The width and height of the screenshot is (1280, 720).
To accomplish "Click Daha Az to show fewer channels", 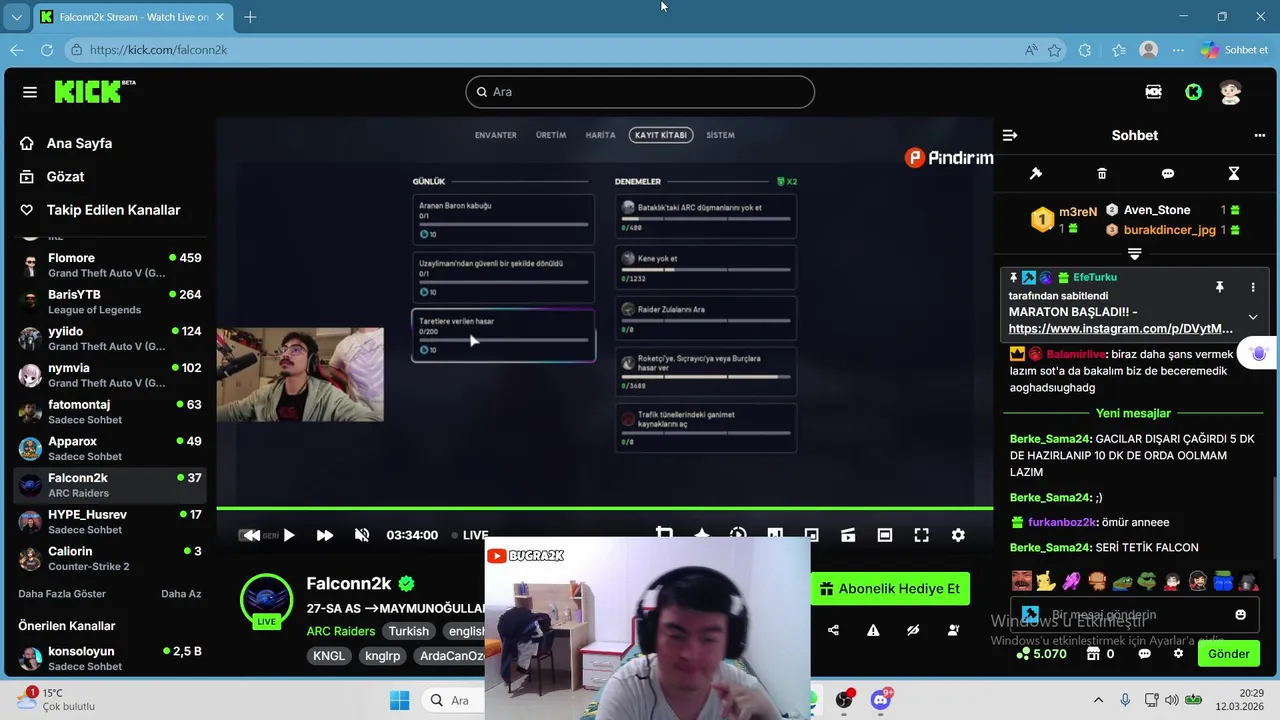I will pos(181,594).
